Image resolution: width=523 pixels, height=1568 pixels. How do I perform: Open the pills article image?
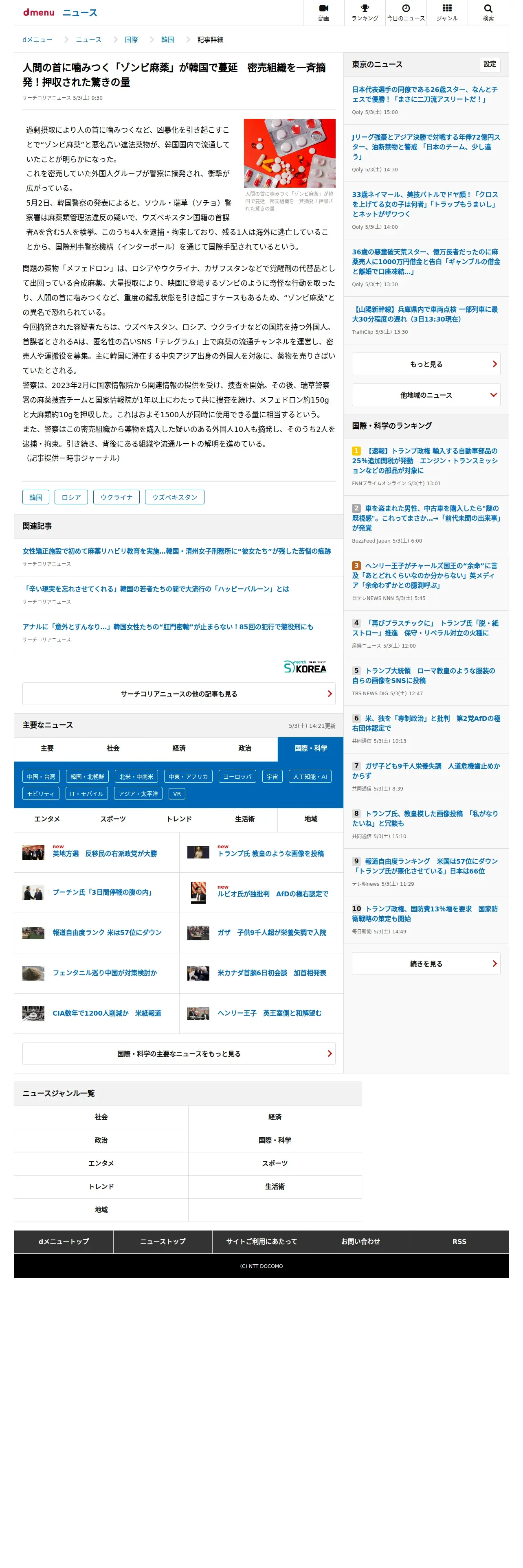pos(289,153)
